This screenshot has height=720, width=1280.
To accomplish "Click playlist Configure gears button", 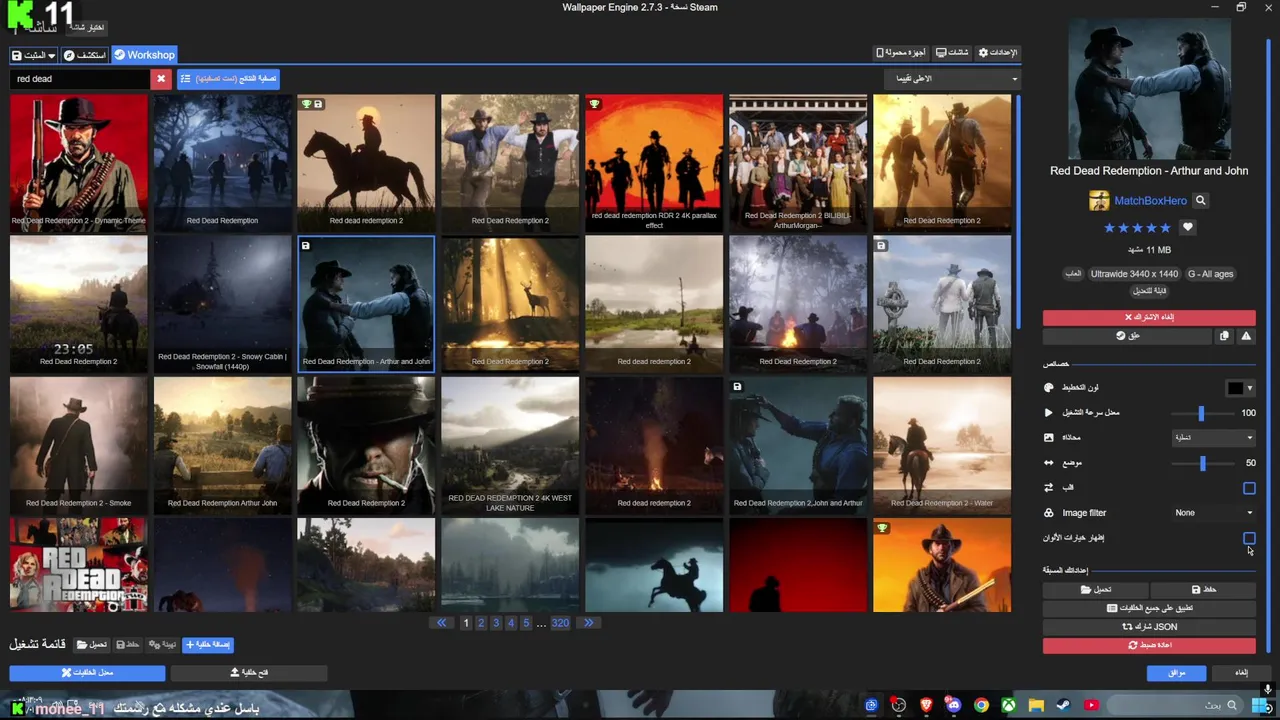I will click(162, 645).
